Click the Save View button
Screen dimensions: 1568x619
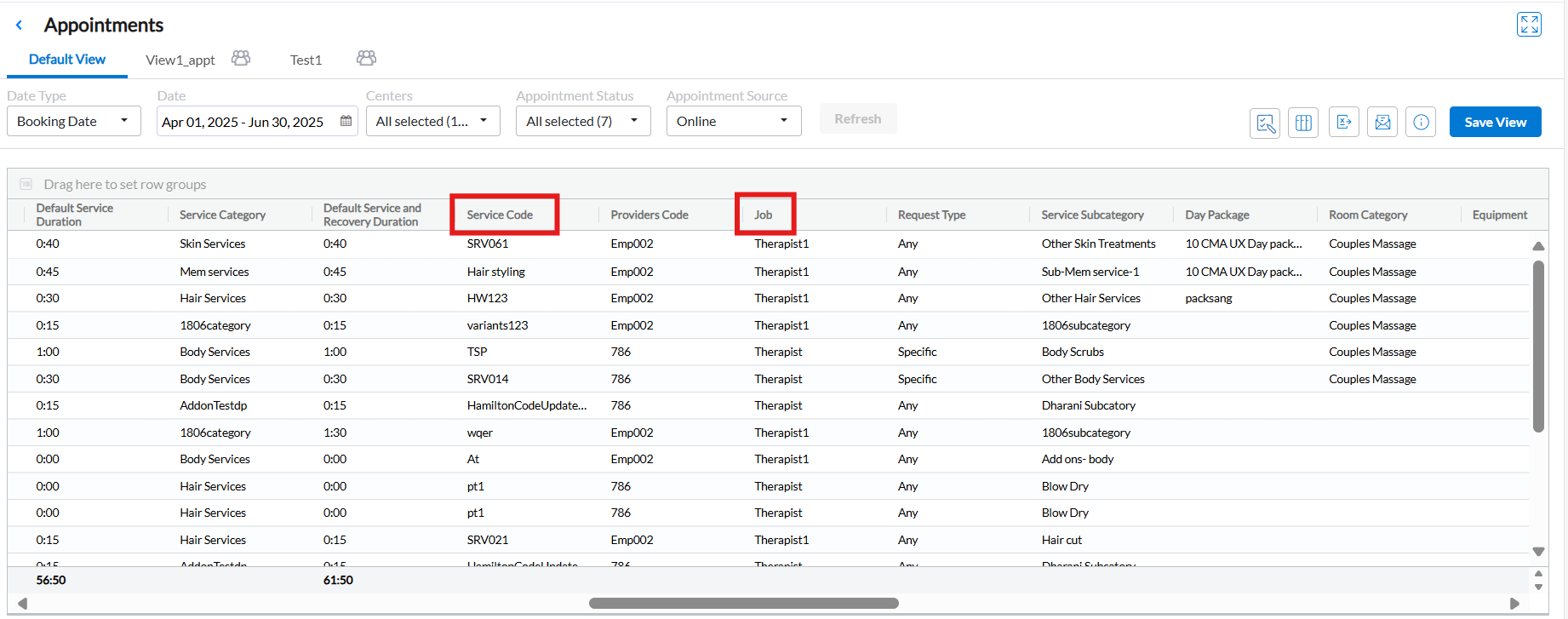1495,122
